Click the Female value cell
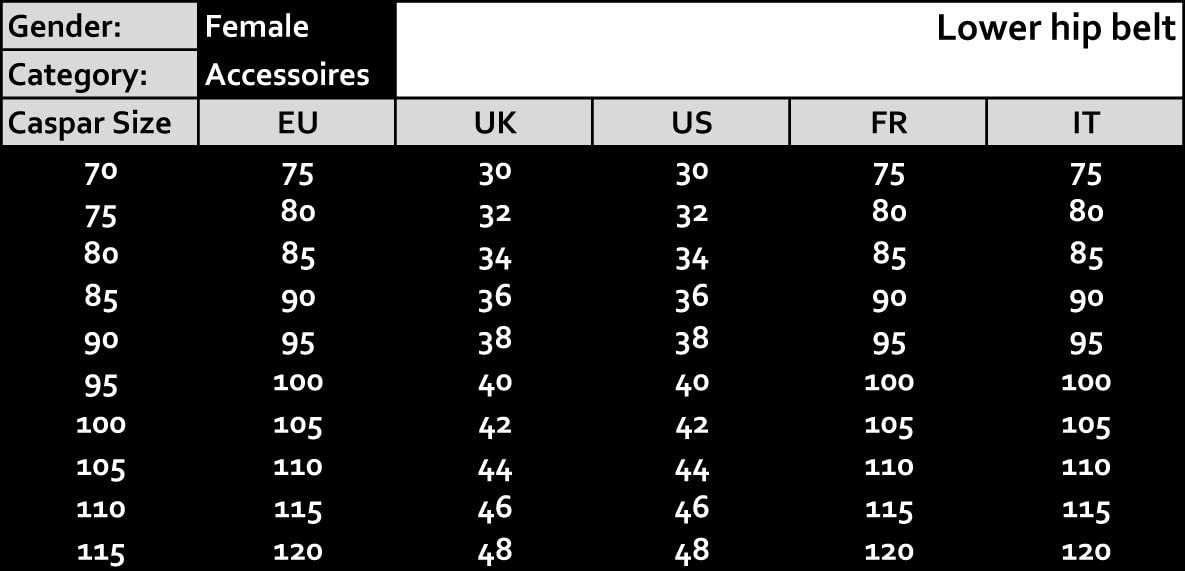The image size is (1185, 571). [257, 26]
